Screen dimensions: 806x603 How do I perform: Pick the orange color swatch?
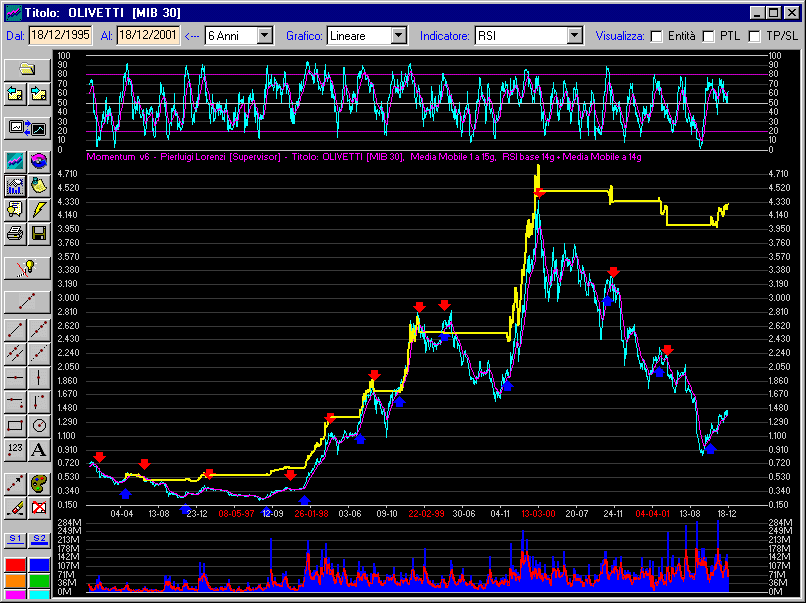click(15, 581)
